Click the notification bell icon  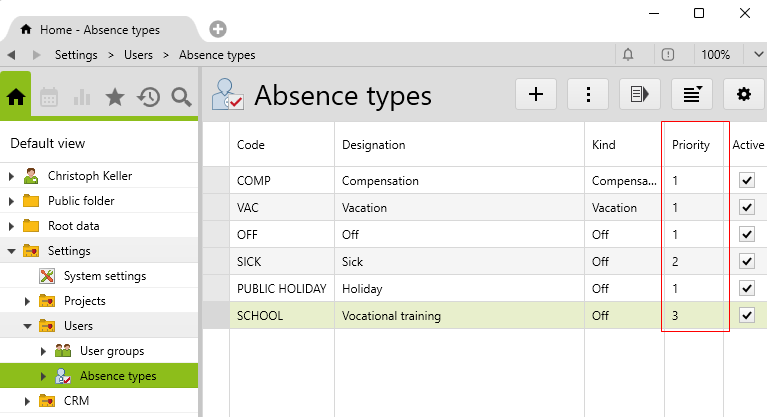(x=629, y=55)
